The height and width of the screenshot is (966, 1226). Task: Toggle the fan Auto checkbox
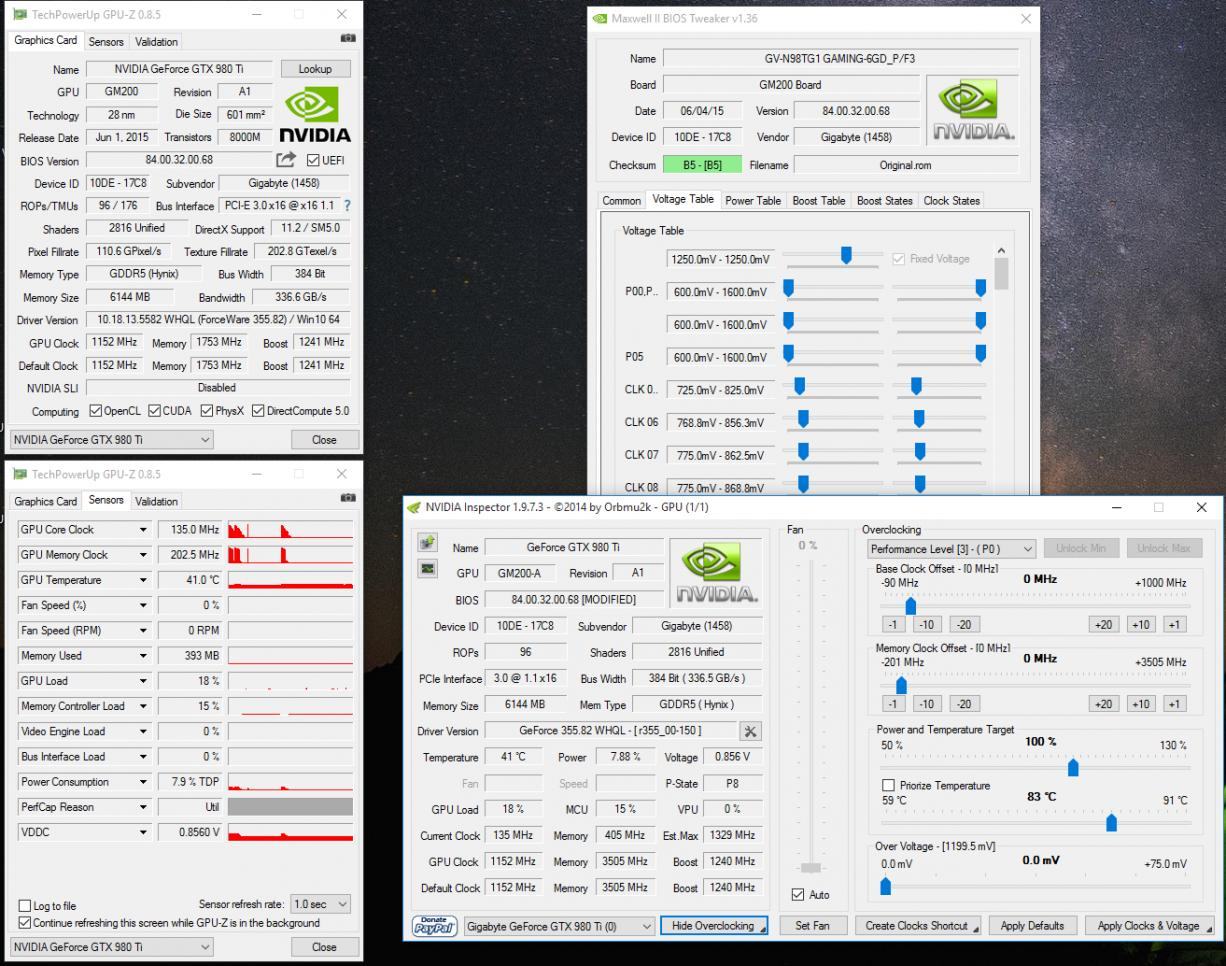pos(798,895)
